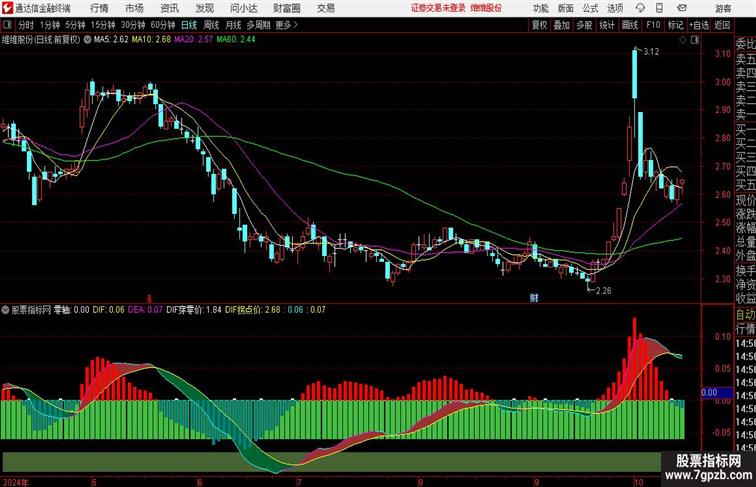Open the 版面 menu
This screenshot has height=487, width=756.
(x=565, y=8)
